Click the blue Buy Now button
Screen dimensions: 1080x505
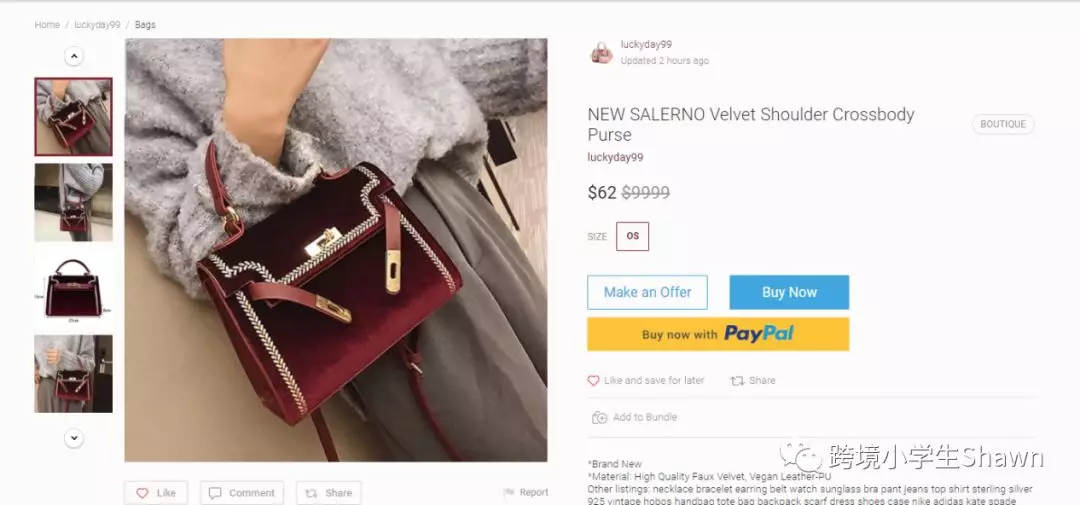tap(789, 292)
